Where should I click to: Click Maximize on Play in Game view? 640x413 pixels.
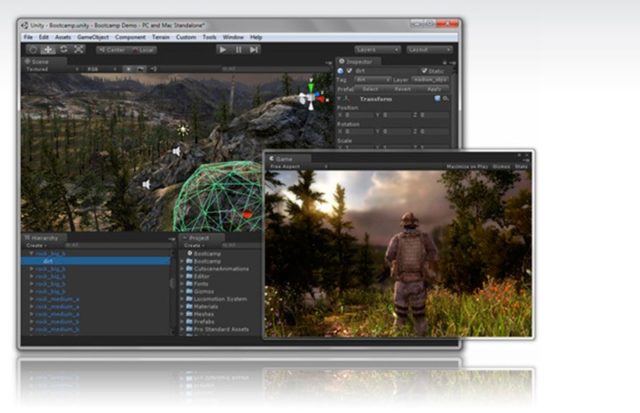(x=467, y=167)
